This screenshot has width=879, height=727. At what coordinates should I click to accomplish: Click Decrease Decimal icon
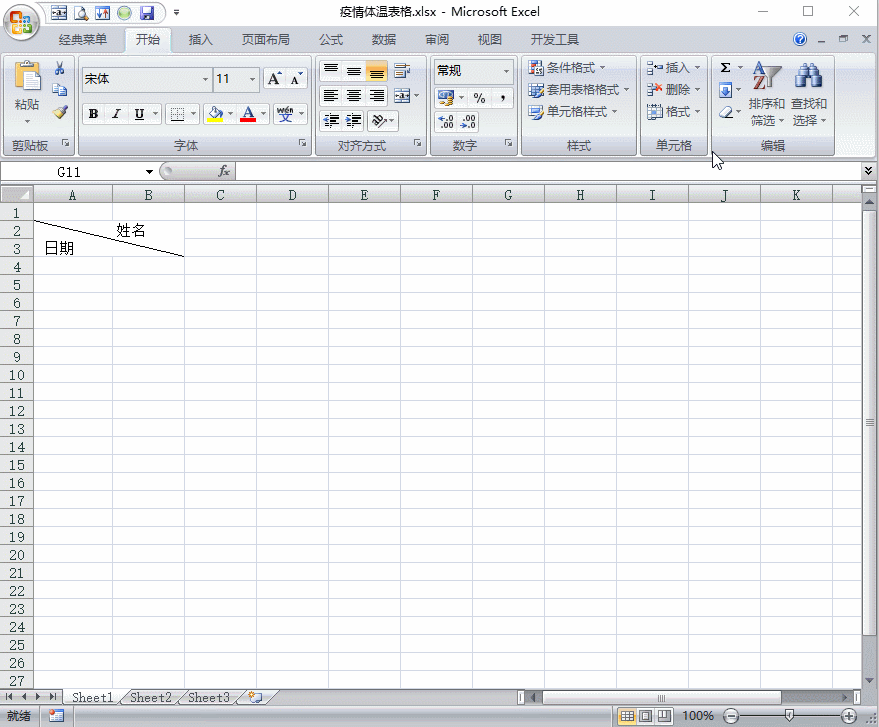(468, 121)
